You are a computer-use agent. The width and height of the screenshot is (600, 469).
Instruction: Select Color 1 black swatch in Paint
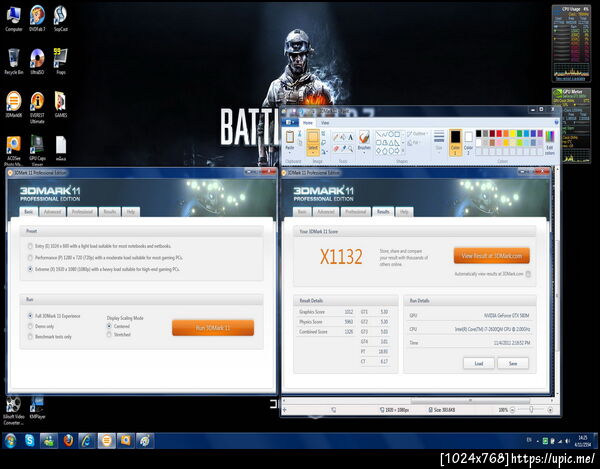point(455,142)
